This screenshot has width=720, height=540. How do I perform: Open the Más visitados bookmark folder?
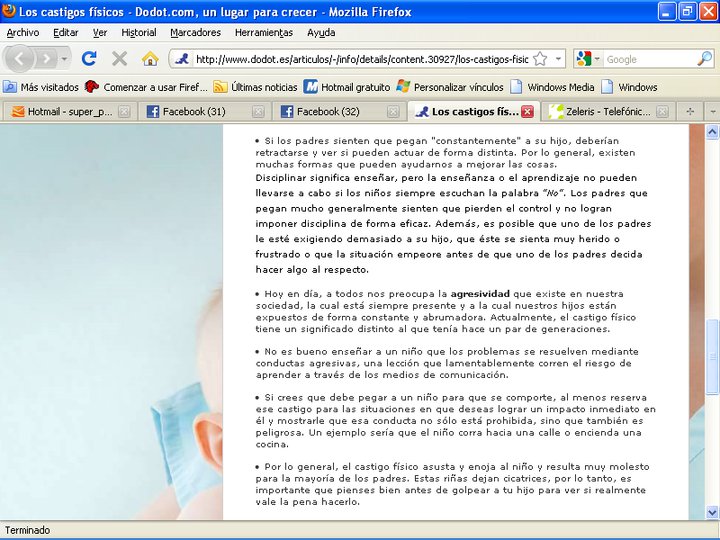[41, 87]
